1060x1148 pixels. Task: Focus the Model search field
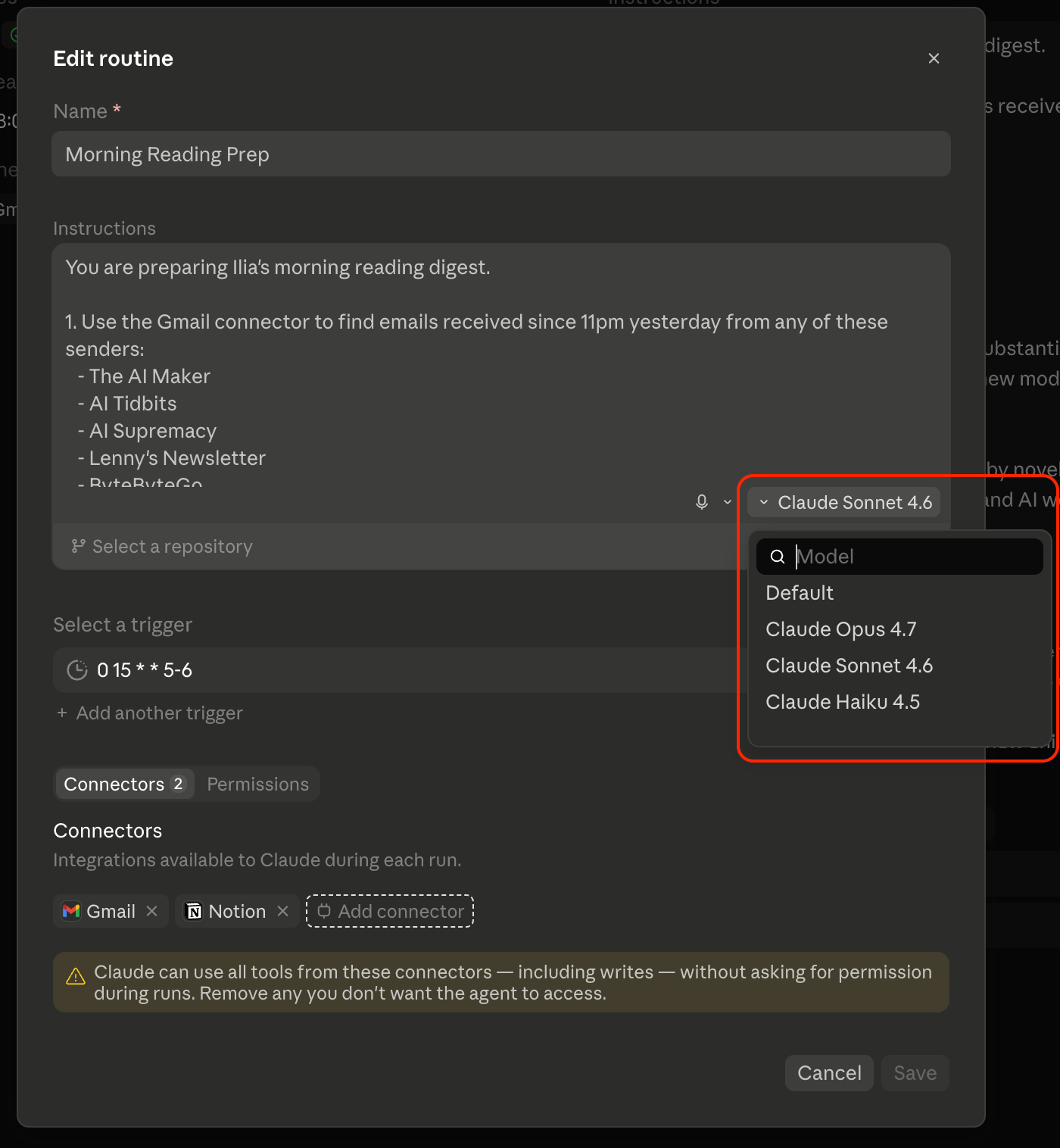point(899,557)
